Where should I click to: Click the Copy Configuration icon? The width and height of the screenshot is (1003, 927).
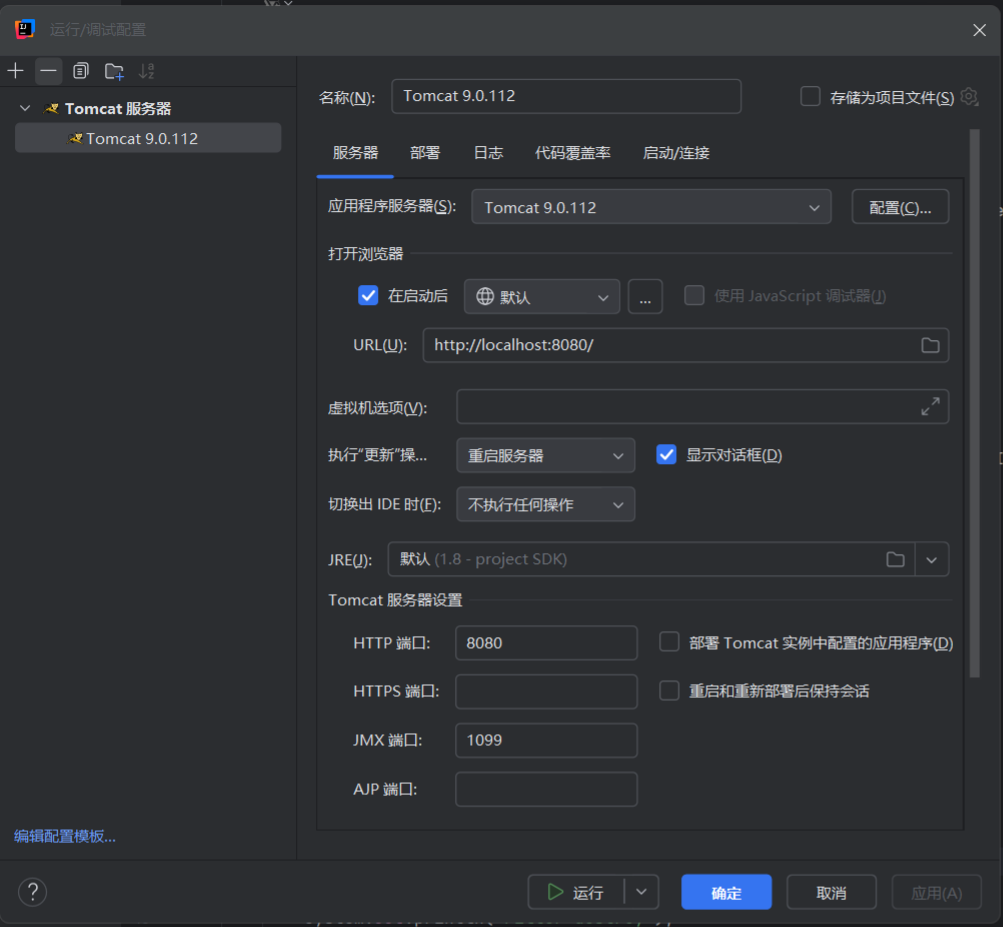(x=81, y=71)
